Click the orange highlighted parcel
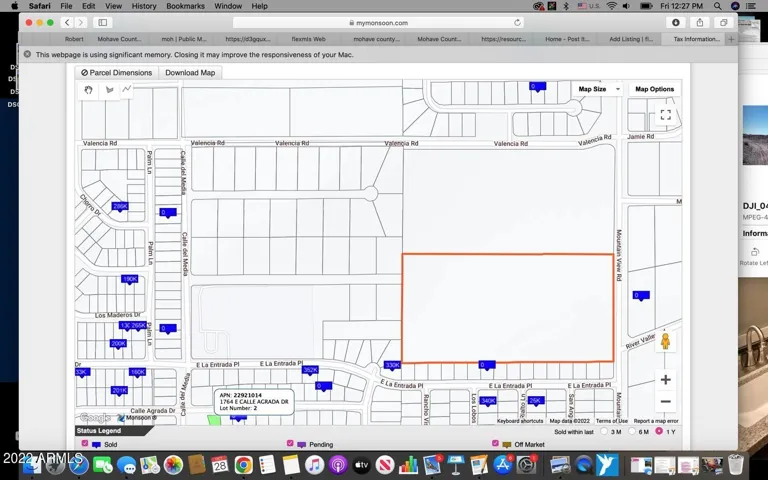 click(507, 308)
